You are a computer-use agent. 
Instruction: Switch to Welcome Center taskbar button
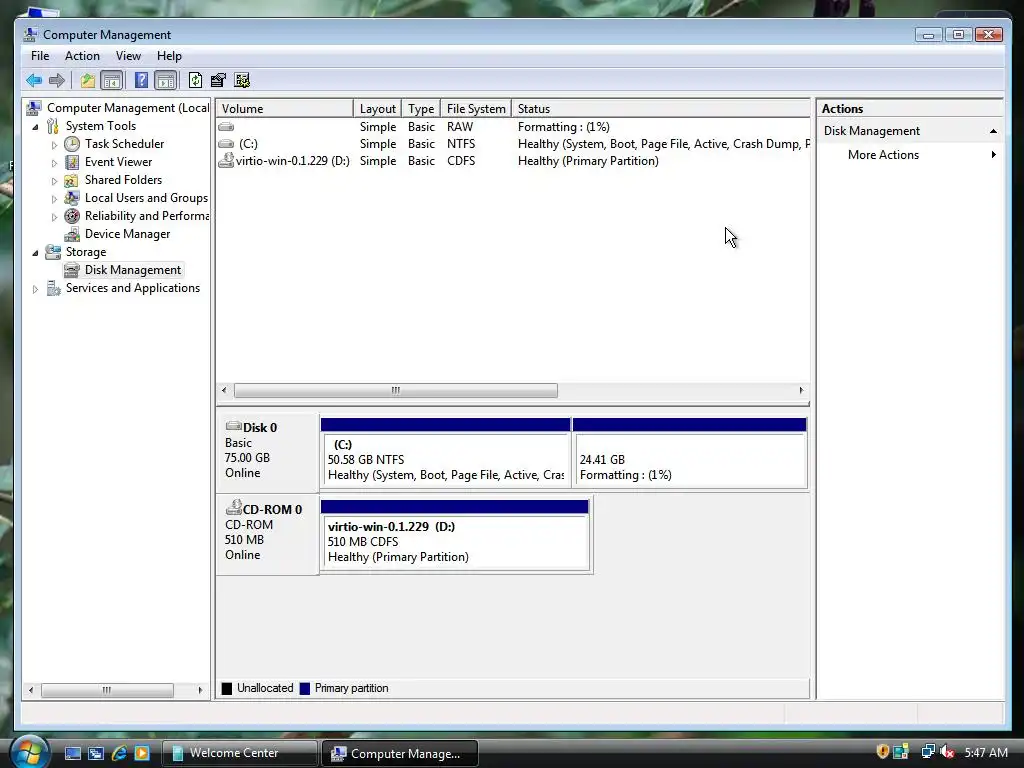pyautogui.click(x=239, y=753)
